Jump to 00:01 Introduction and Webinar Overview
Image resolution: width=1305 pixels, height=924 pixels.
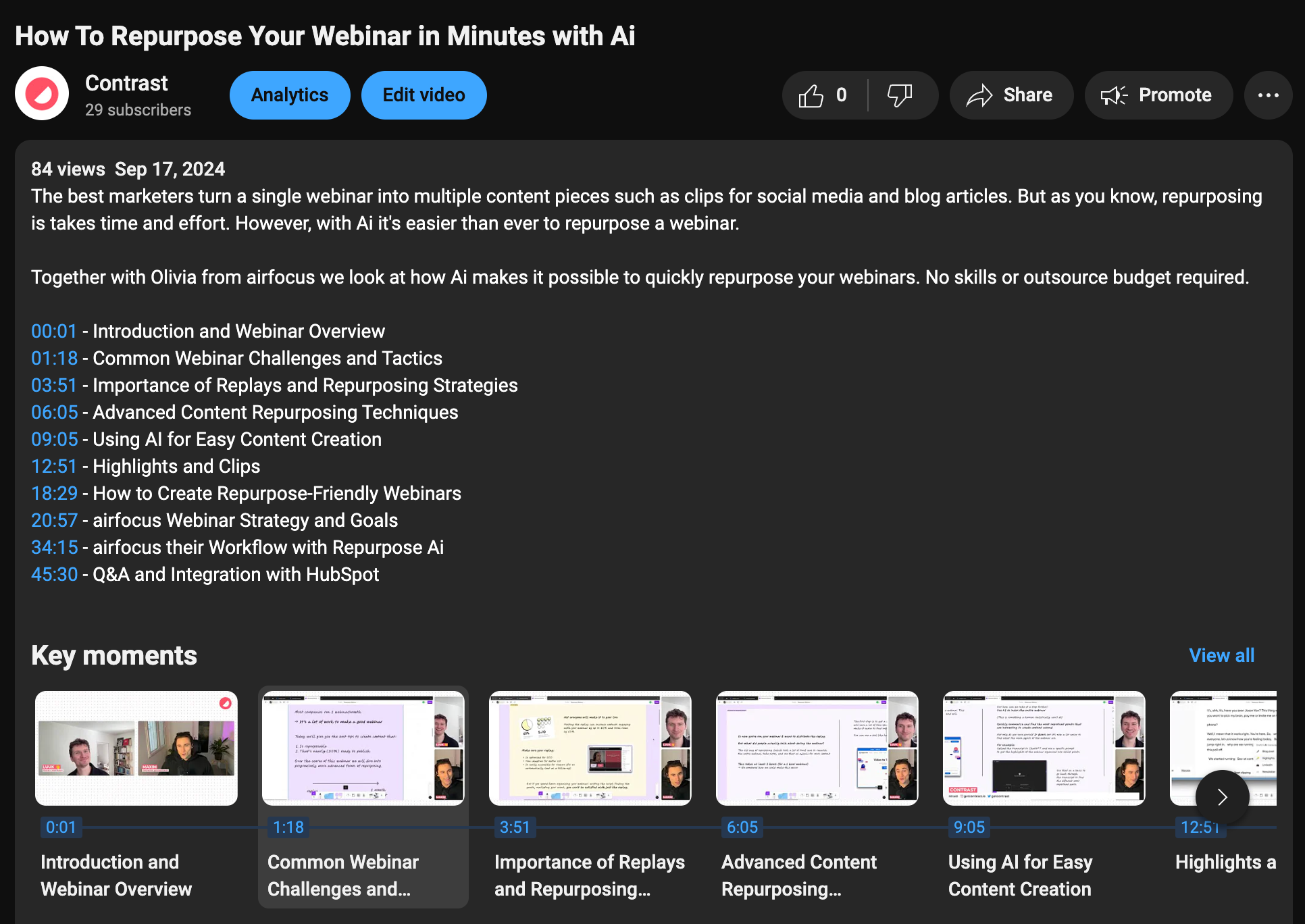click(x=54, y=331)
